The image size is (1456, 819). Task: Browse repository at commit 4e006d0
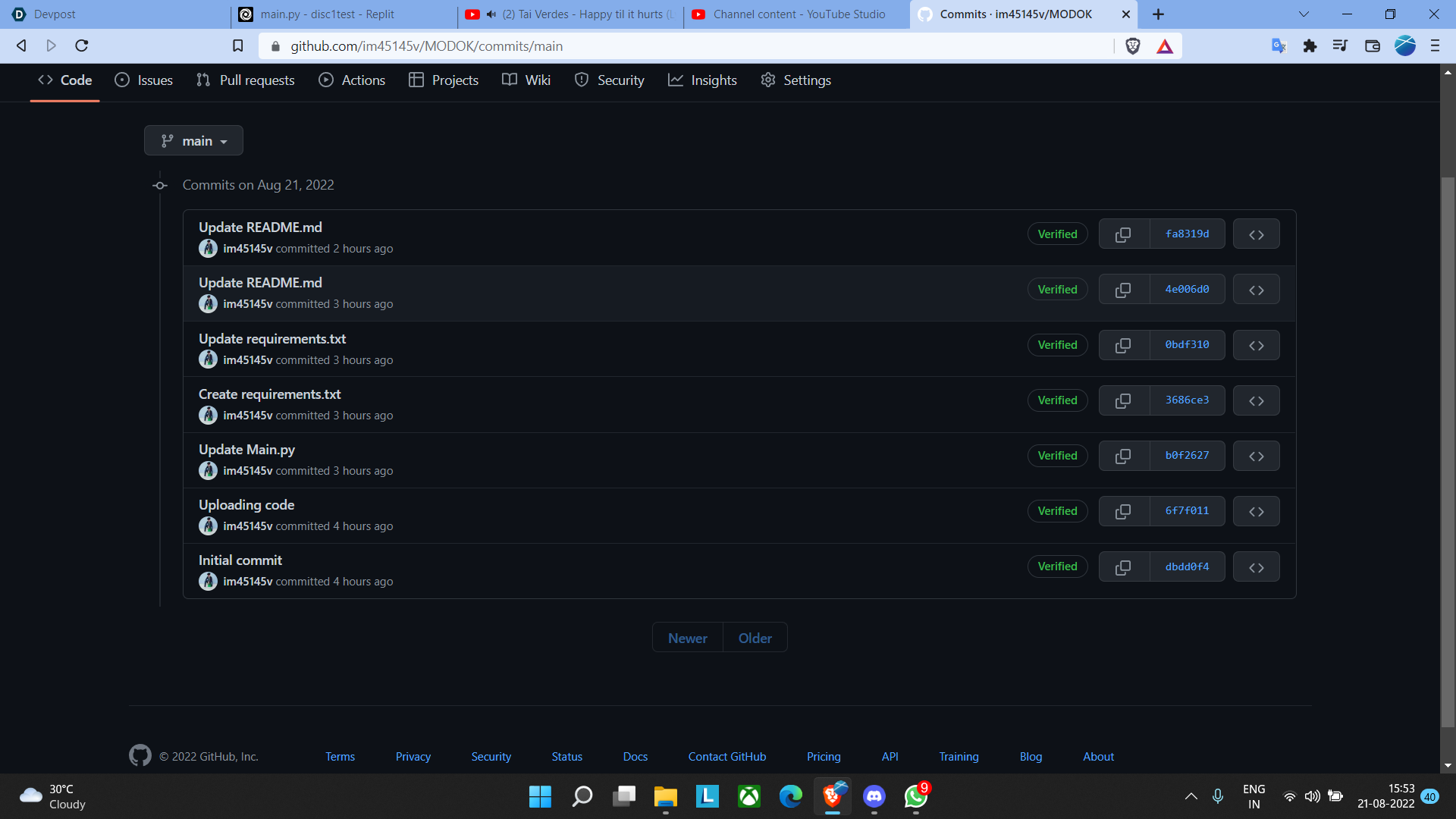(x=1256, y=290)
